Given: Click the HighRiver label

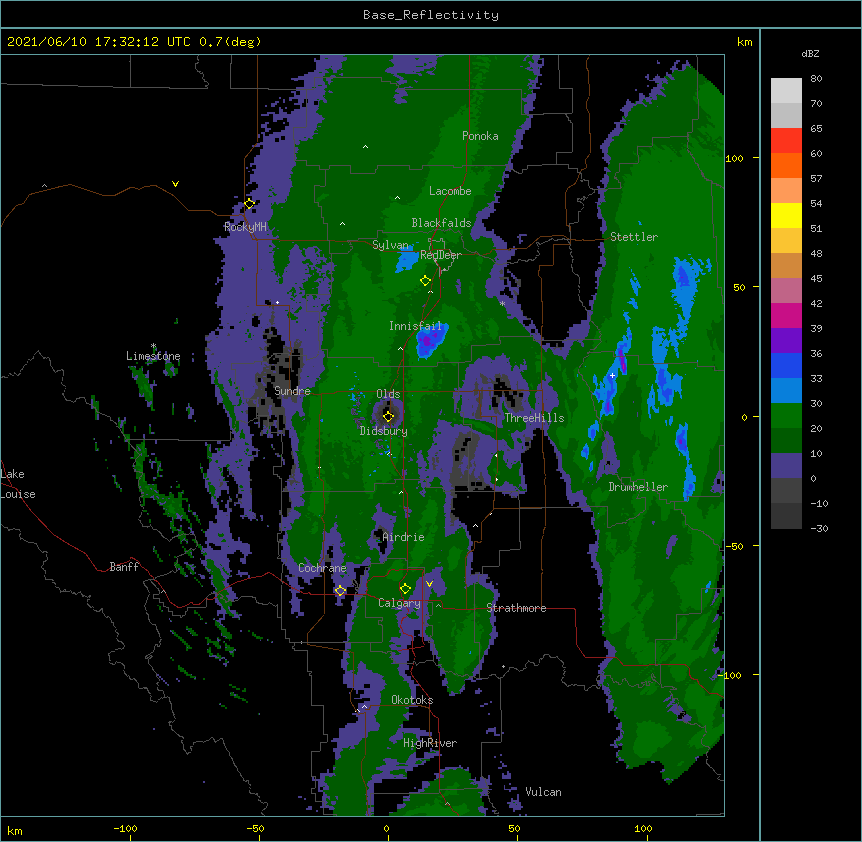Looking at the screenshot, I should [x=430, y=743].
